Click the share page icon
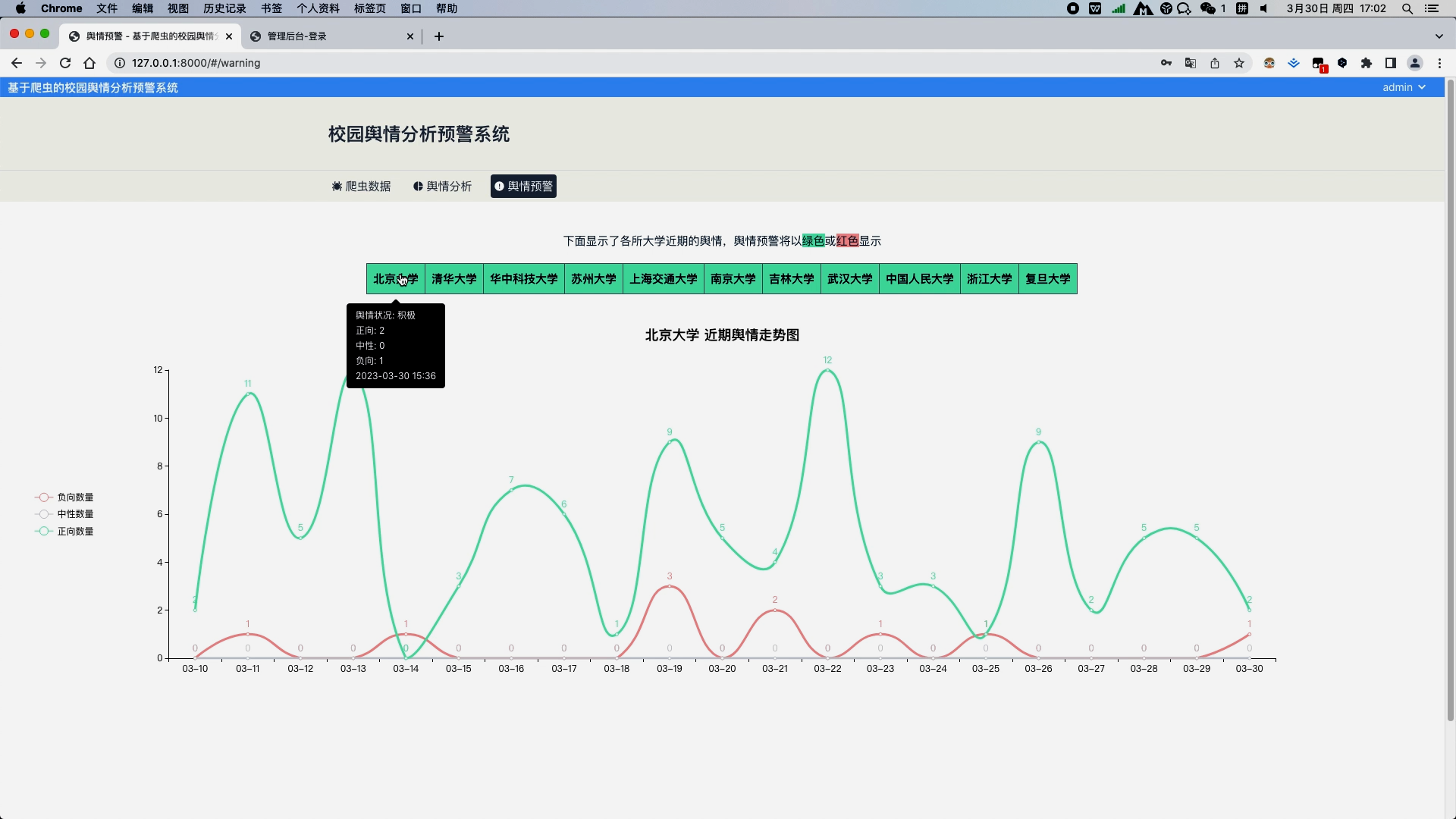The image size is (1456, 819). [x=1215, y=63]
